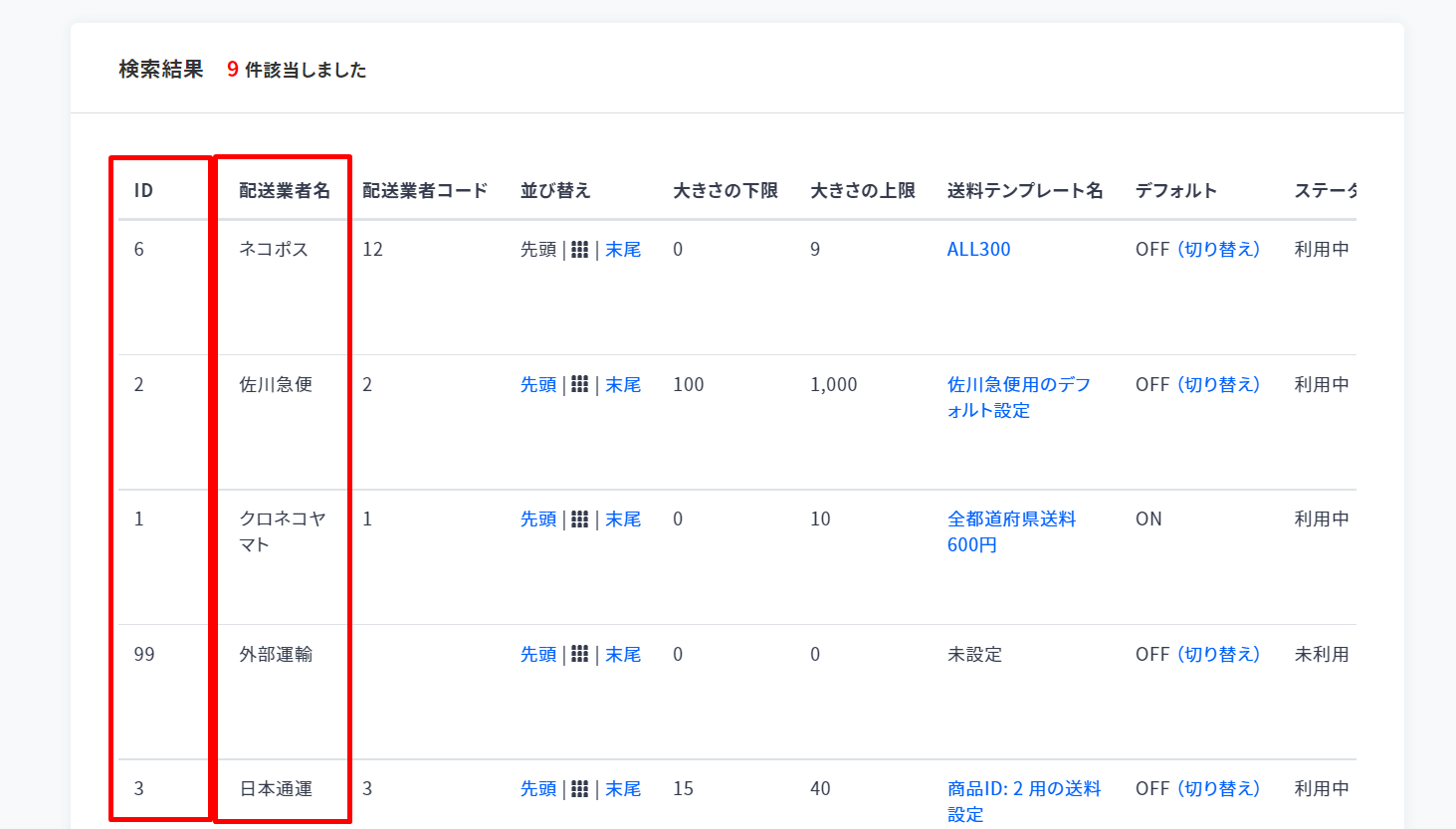This screenshot has height=829, width=1456.
Task: Toggle default for 佐川急便 via 切り替え
Action: click(x=1219, y=384)
